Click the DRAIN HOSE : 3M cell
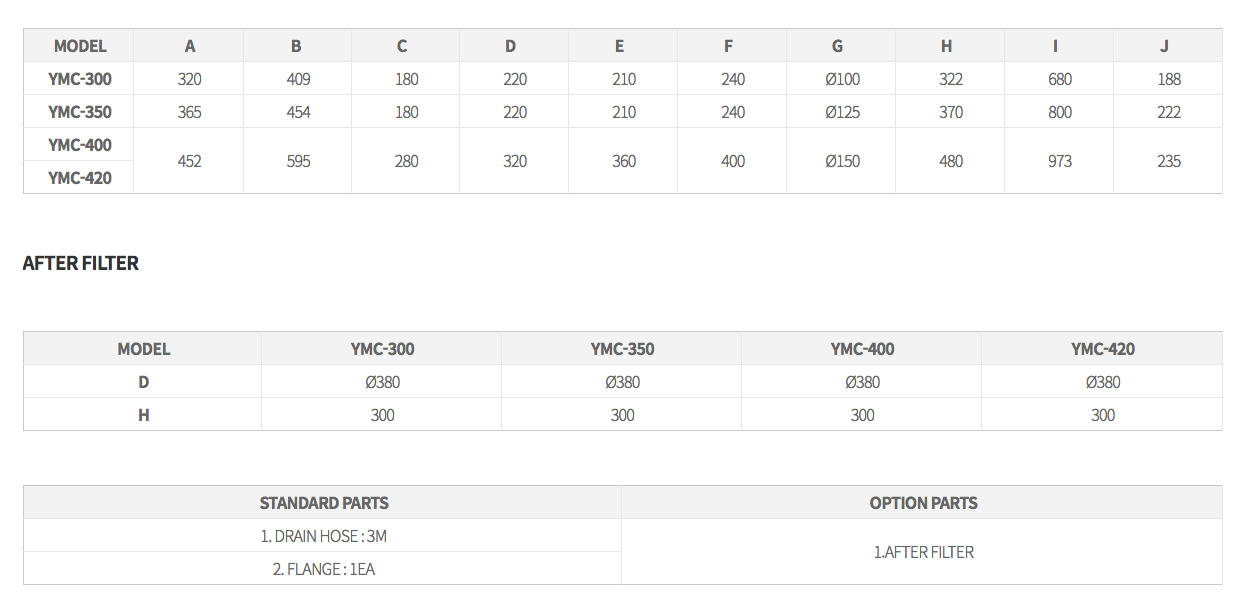1233x606 pixels. pos(323,536)
